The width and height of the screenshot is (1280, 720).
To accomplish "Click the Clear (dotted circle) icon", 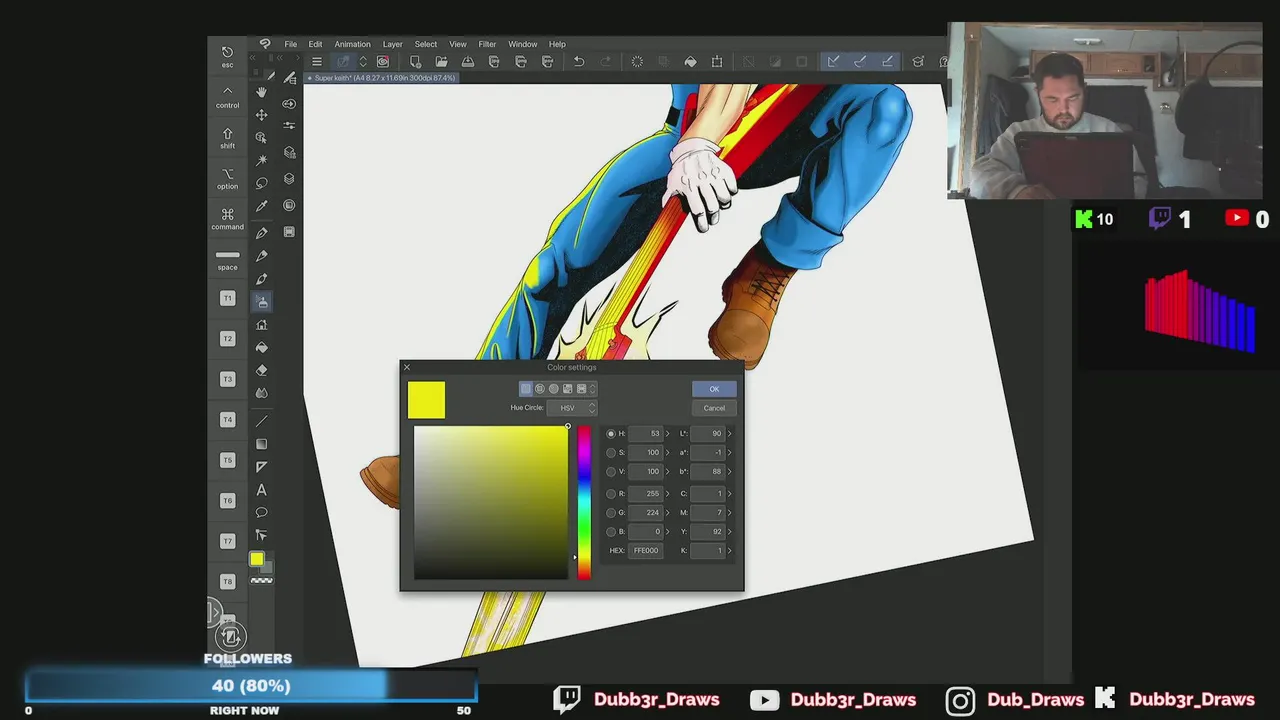I will (637, 62).
